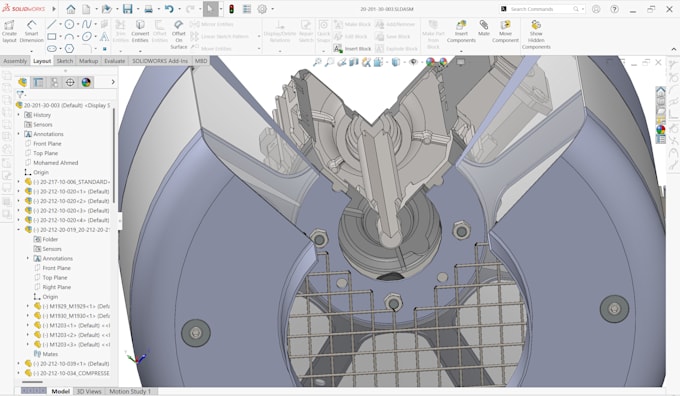Viewport: 680px width, 396px height.
Task: Open the ConfigurationManager tab
Action: (54, 82)
